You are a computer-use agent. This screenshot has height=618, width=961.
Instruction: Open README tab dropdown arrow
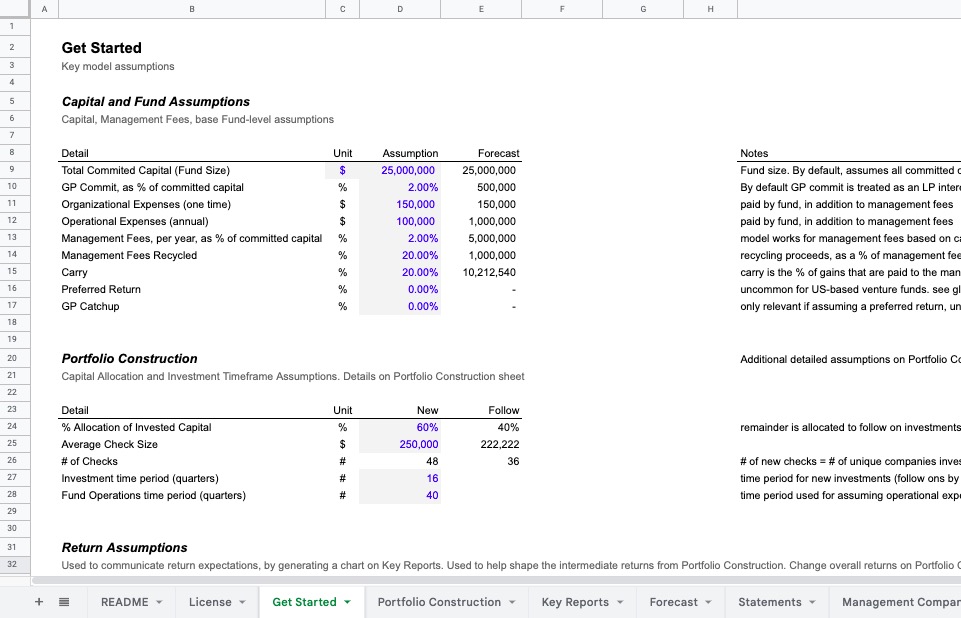(x=159, y=603)
